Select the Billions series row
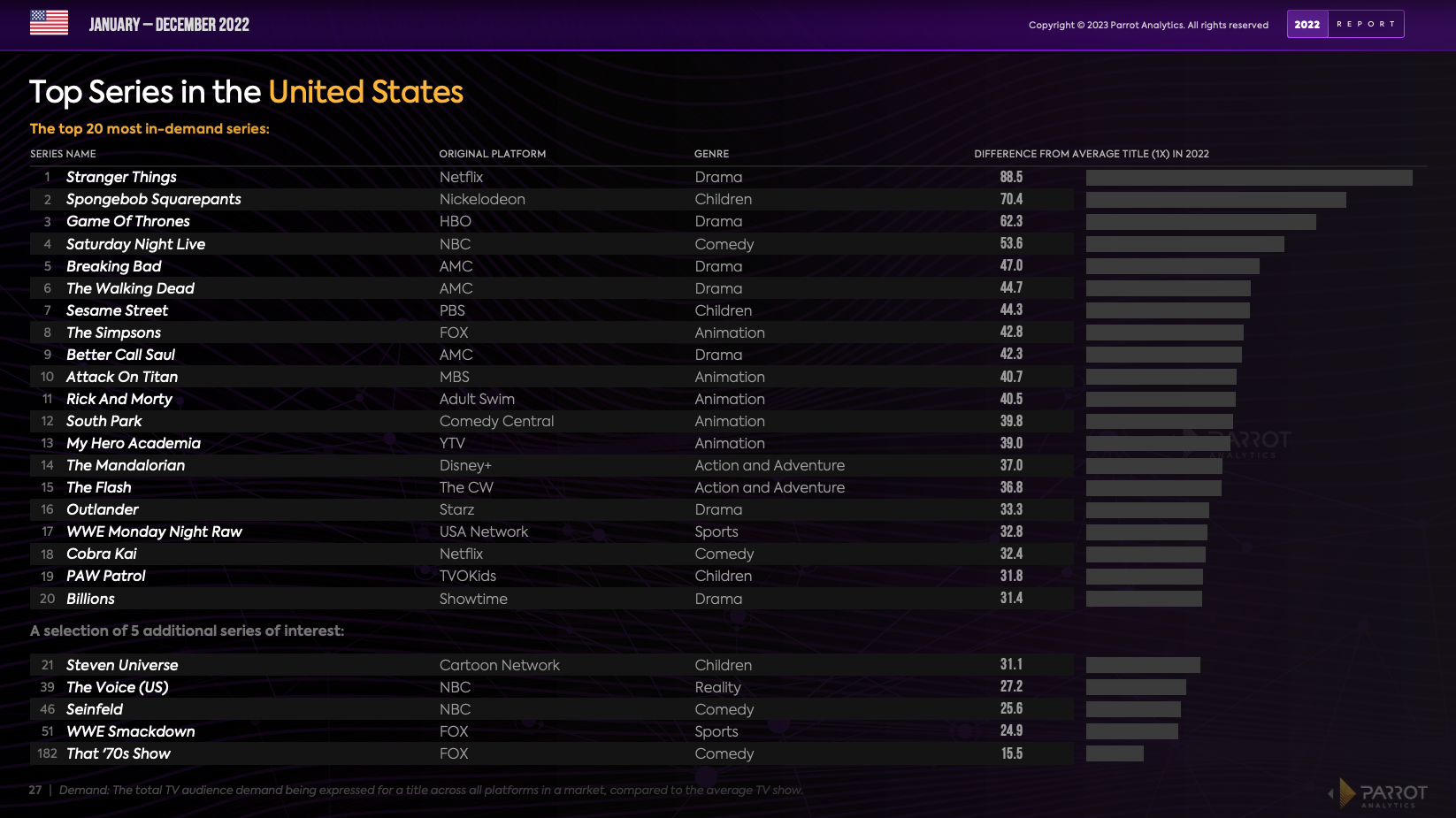Screen dimensions: 1456x818 pos(90,600)
